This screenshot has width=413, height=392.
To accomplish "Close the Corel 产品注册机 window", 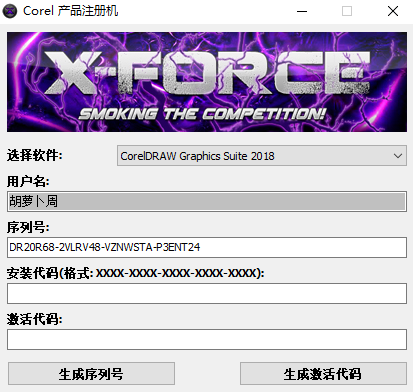I will click(393, 11).
